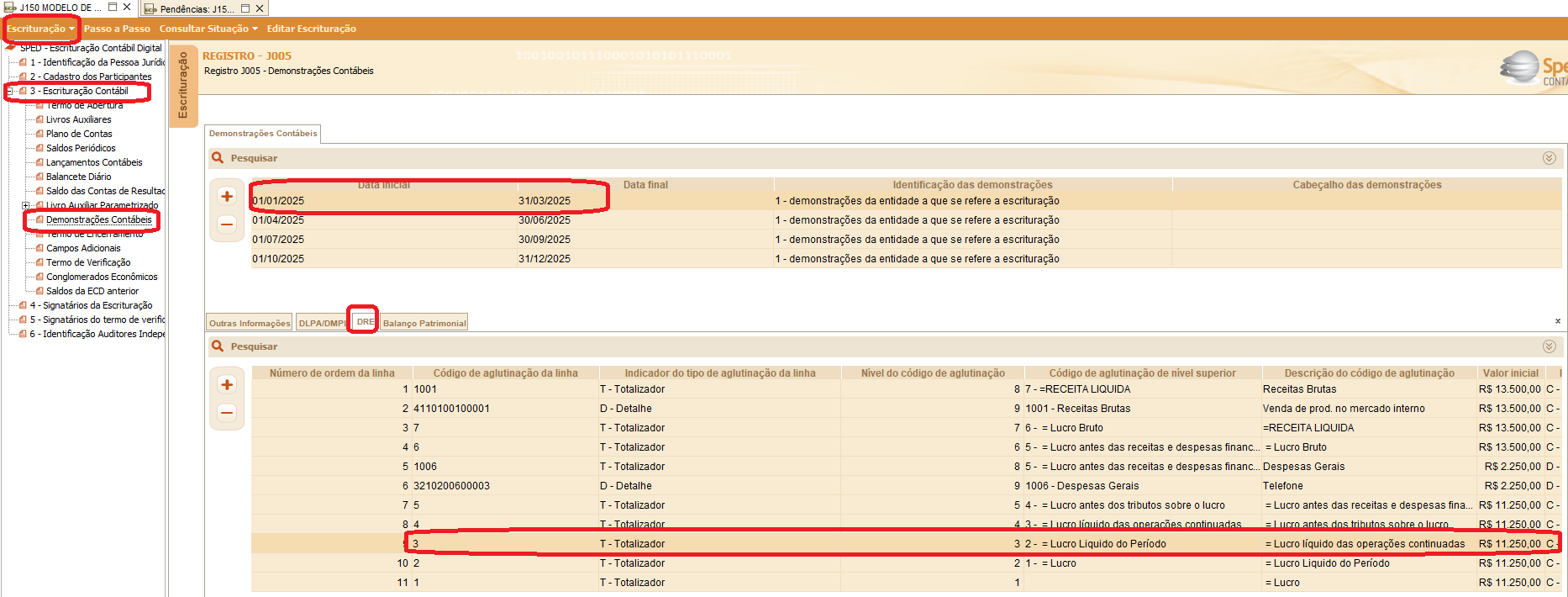Expand the Livro Auxiliar Parametrizado tree node
Viewport: 1568px width, 597px height.
tap(26, 205)
